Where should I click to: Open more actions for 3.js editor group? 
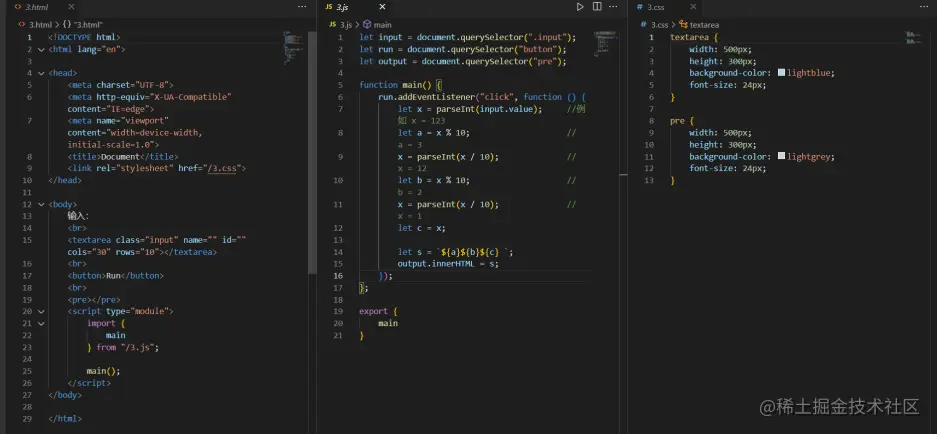point(614,7)
